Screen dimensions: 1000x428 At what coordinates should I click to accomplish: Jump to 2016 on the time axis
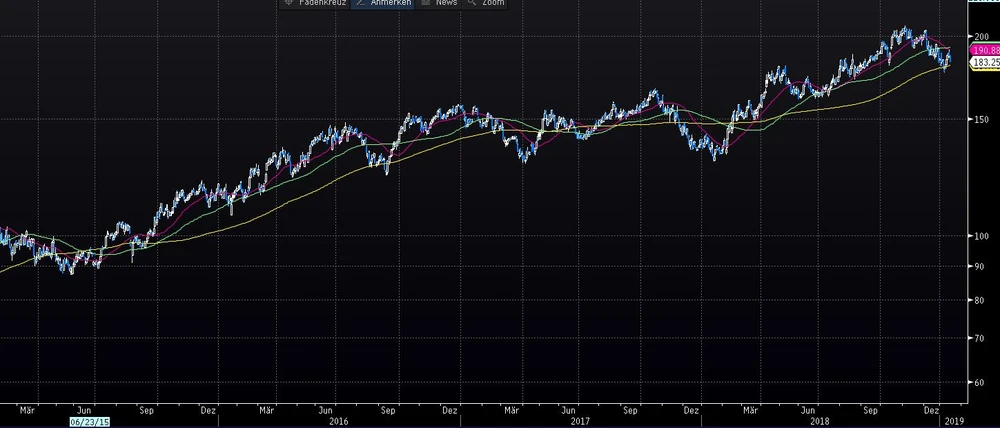coord(341,422)
